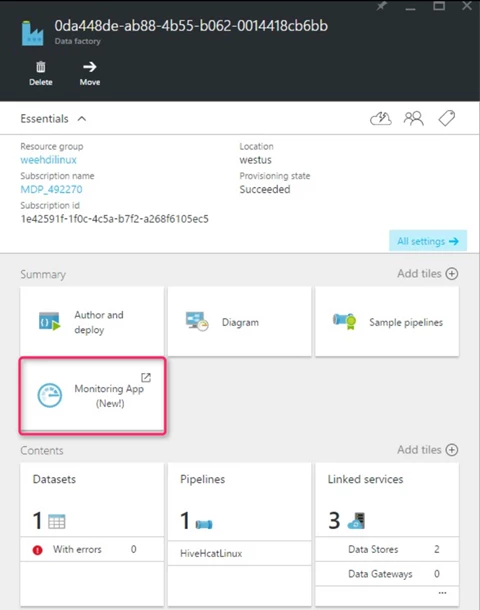
Task: Select the Data Stores row
Action: pyautogui.click(x=387, y=549)
